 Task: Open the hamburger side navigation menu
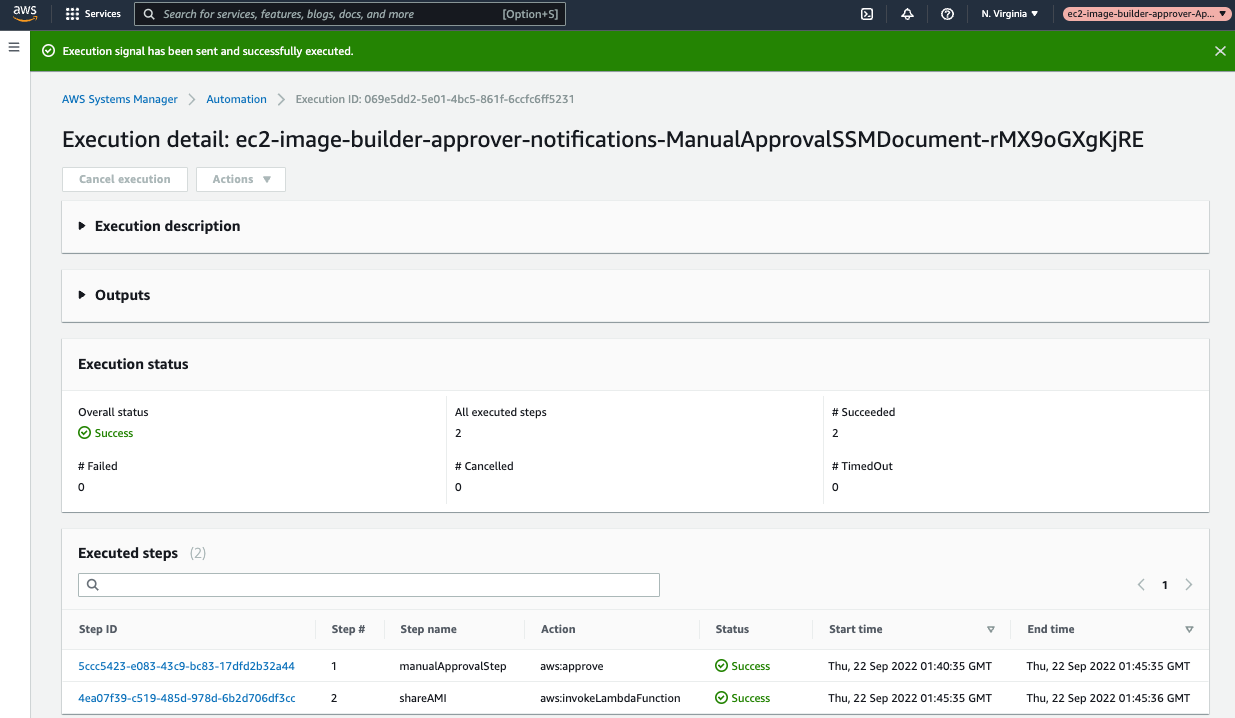pyautogui.click(x=14, y=47)
